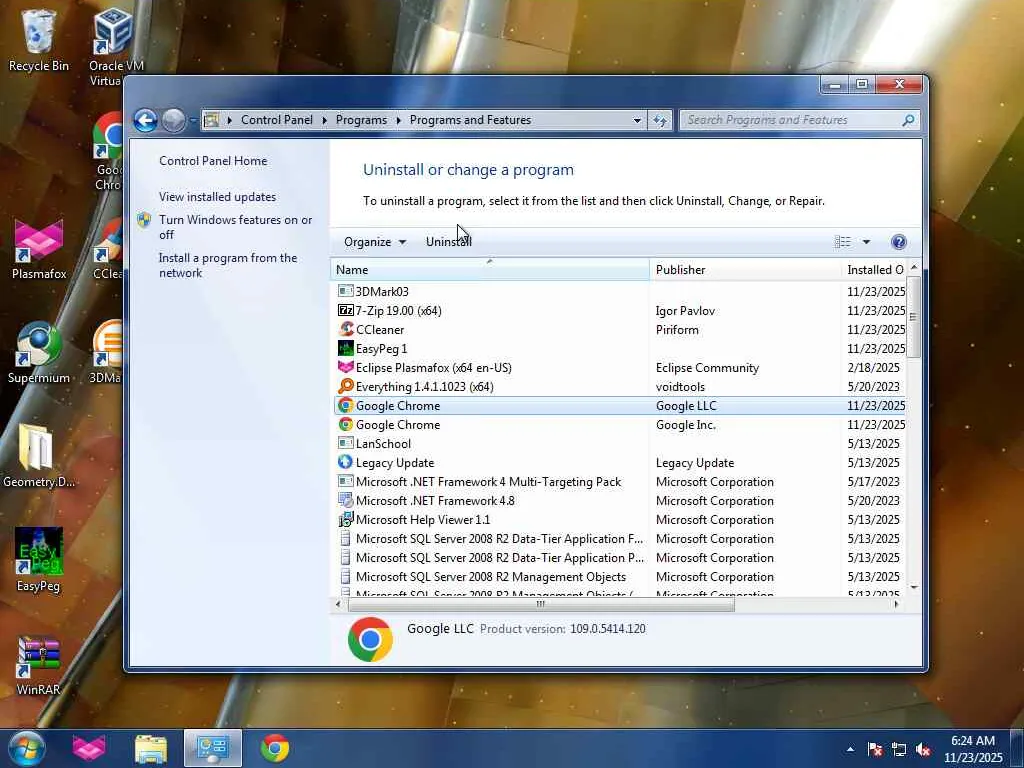
Task: Go back with the Back arrow button
Action: pos(146,120)
